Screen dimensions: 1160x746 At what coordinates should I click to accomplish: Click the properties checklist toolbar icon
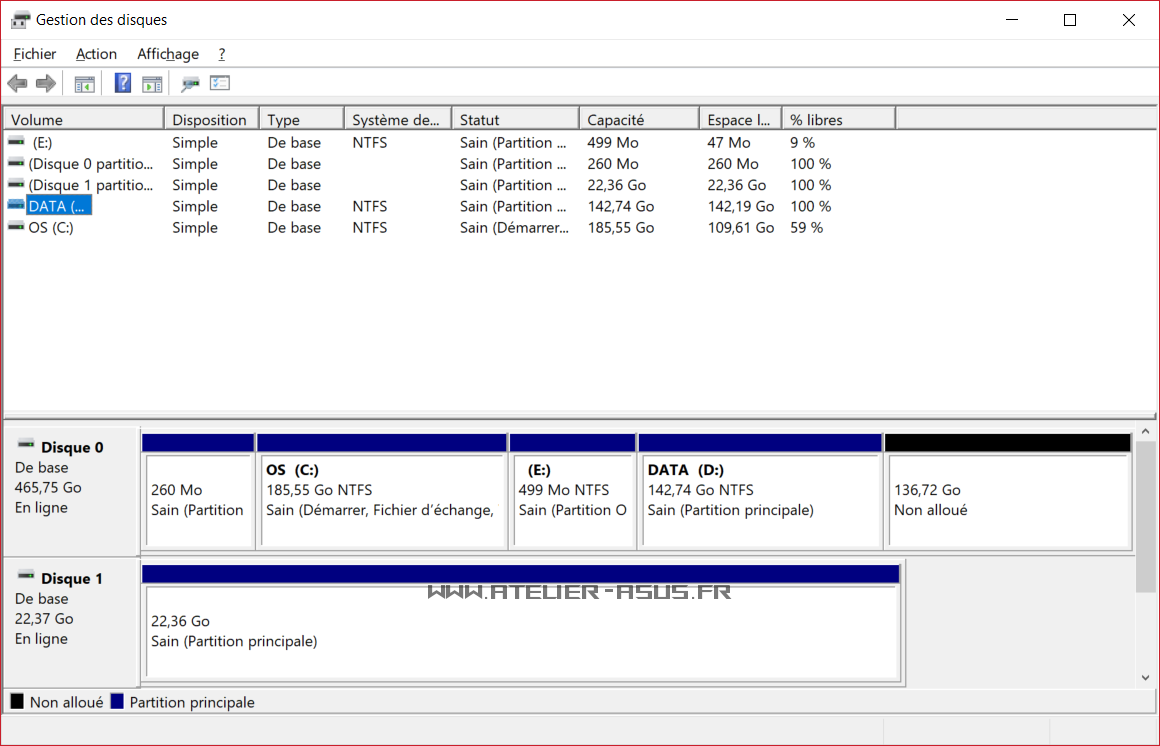click(x=220, y=83)
